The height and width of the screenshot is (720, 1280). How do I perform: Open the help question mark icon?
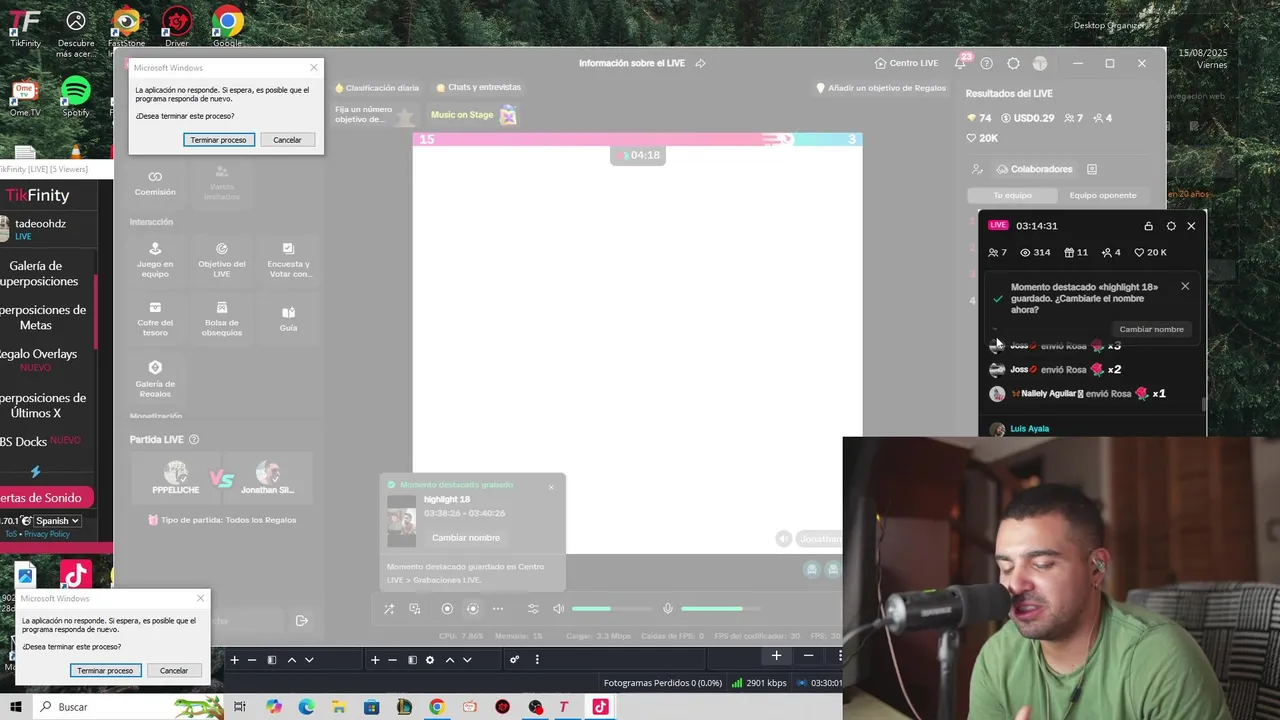[x=987, y=63]
